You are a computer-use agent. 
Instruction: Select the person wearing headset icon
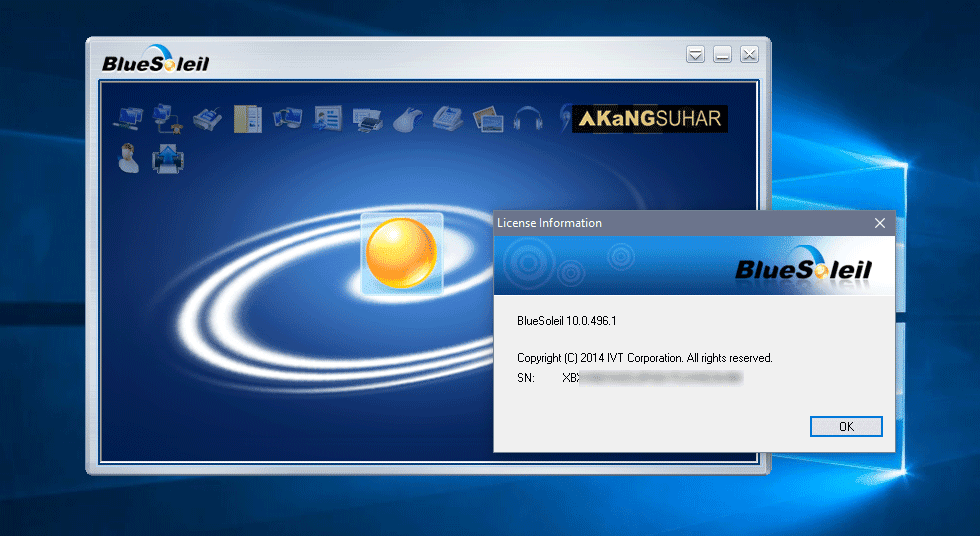pyautogui.click(x=128, y=158)
